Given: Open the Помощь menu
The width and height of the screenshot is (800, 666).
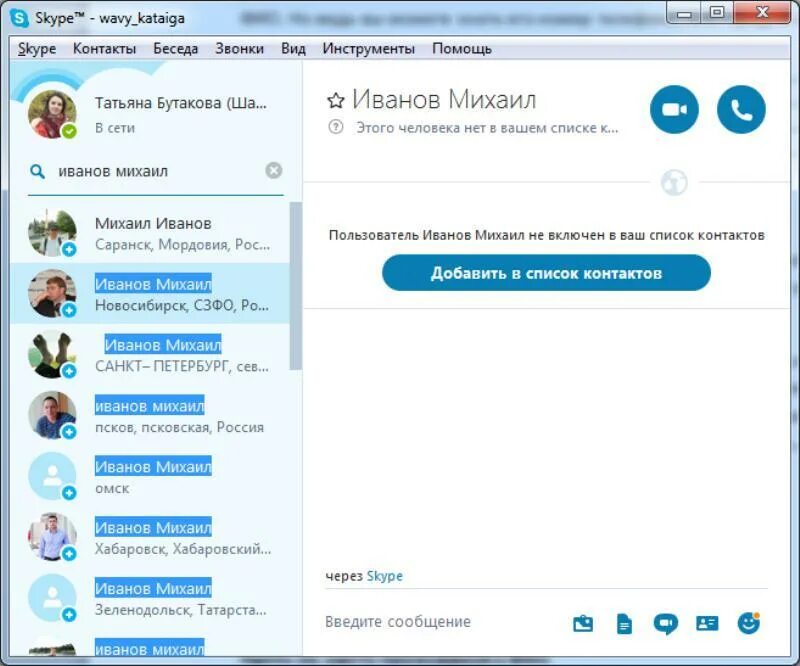Looking at the screenshot, I should tap(462, 49).
